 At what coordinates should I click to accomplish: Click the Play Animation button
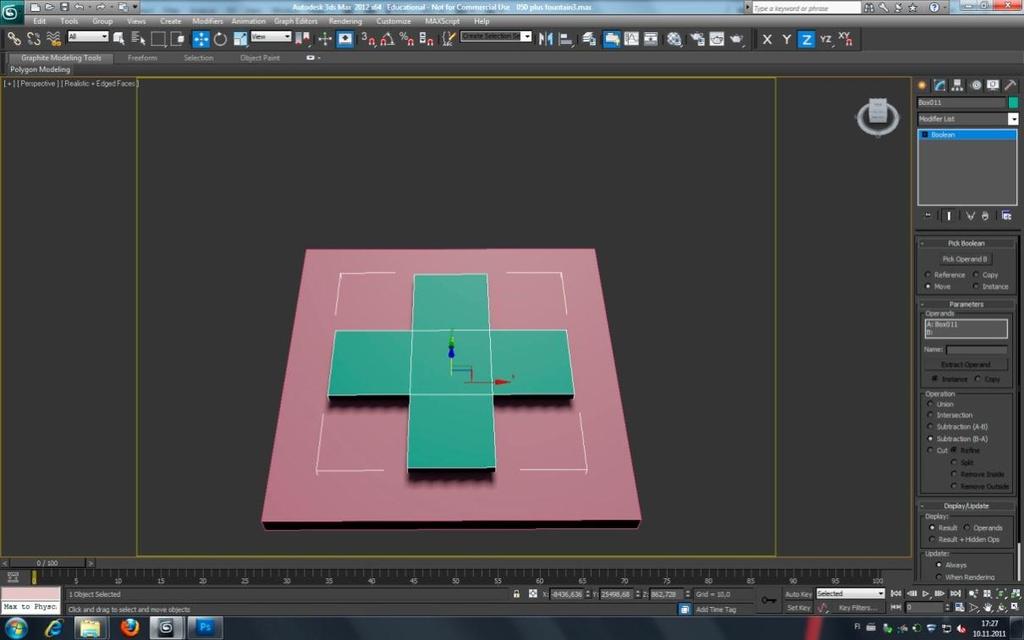coord(925,594)
